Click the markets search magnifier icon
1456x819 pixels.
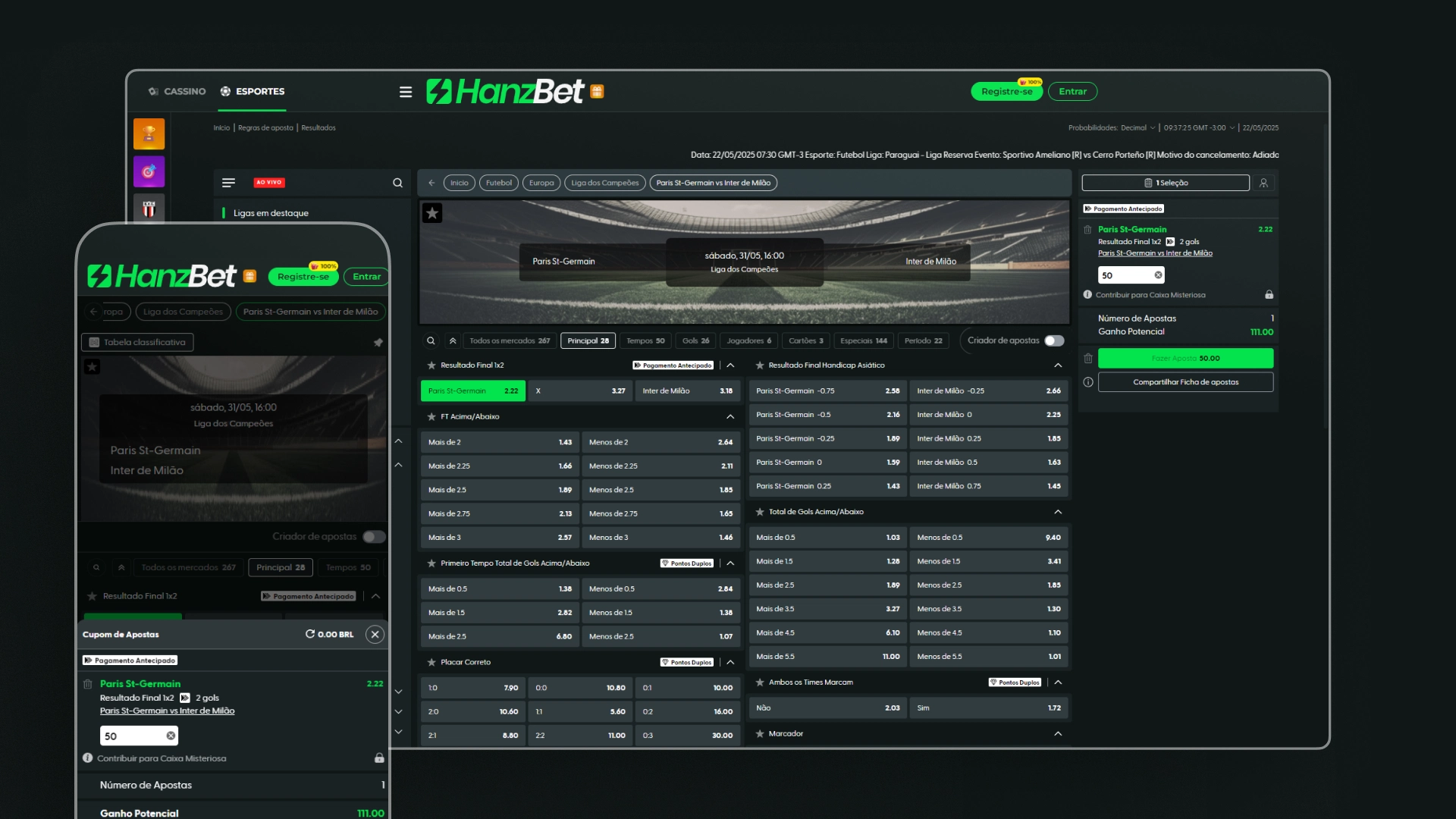[431, 340]
